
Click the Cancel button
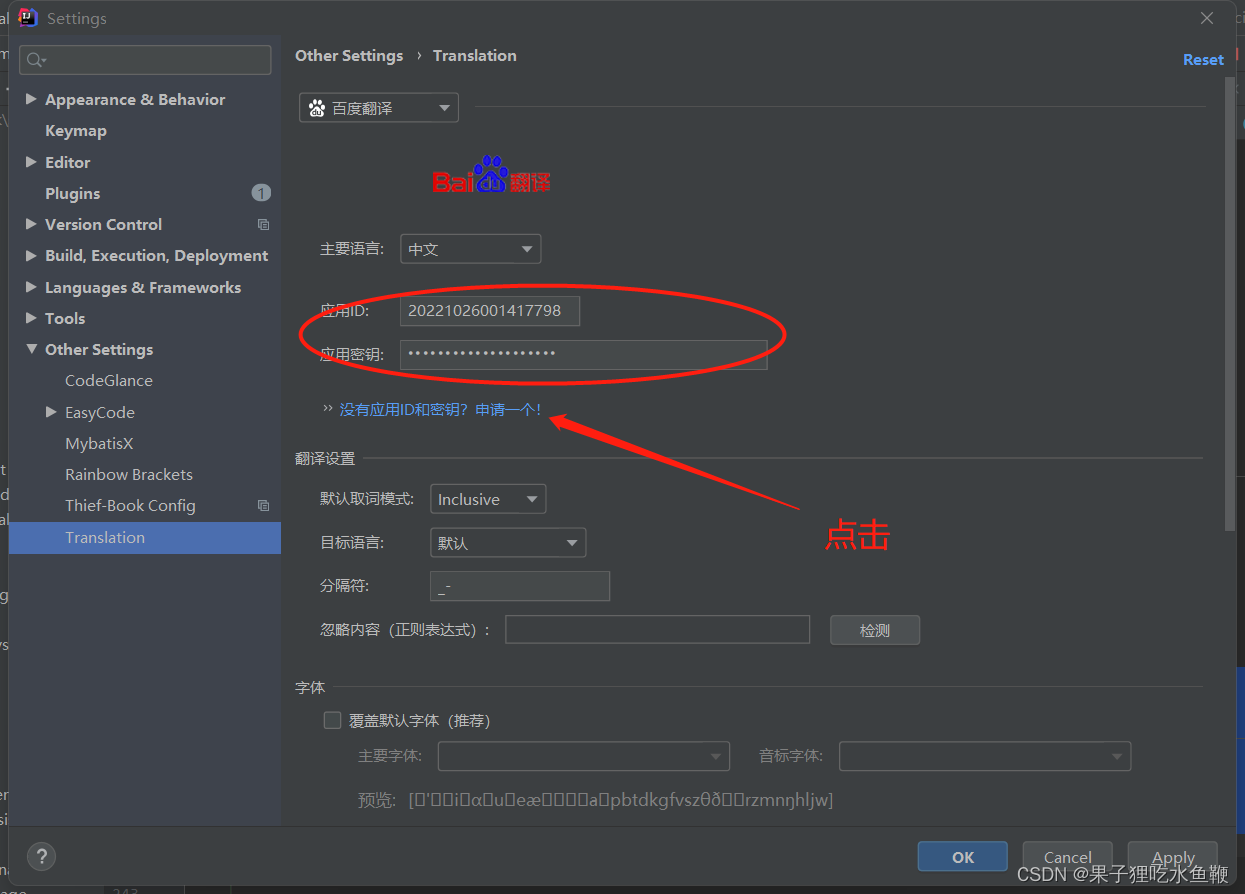click(x=1068, y=857)
